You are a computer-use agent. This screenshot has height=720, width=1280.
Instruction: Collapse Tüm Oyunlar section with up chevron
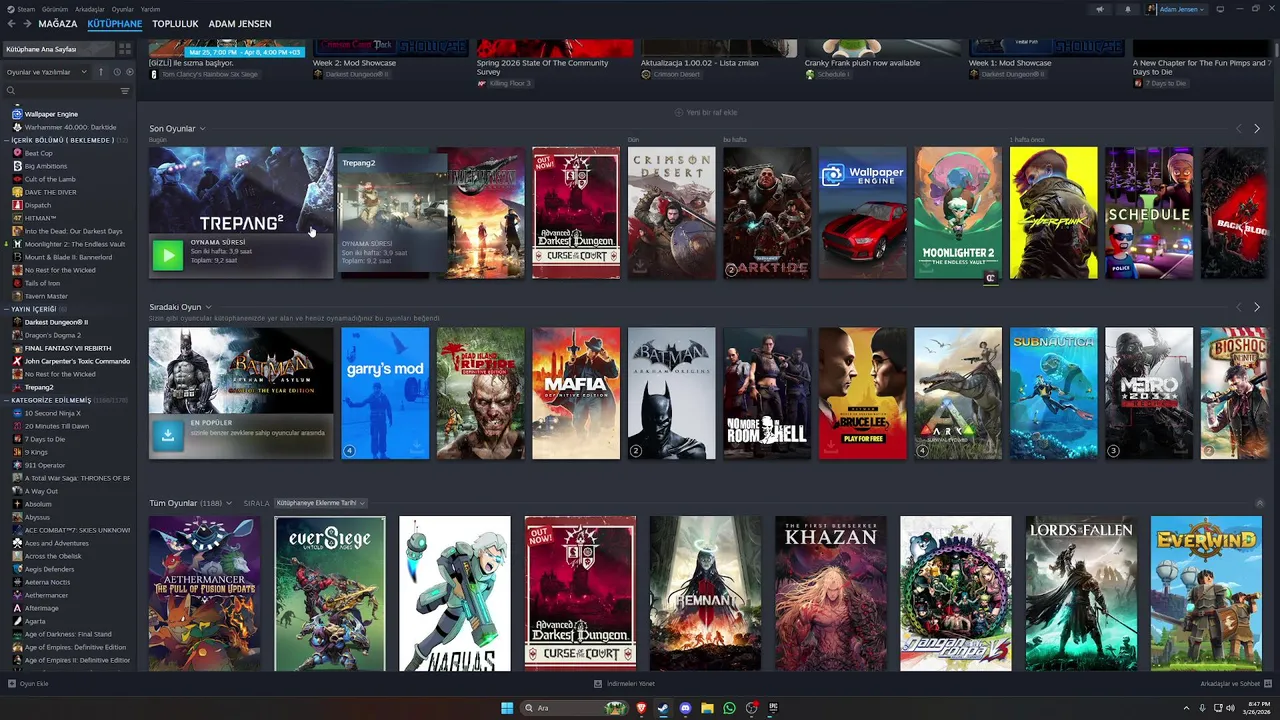[1258, 503]
